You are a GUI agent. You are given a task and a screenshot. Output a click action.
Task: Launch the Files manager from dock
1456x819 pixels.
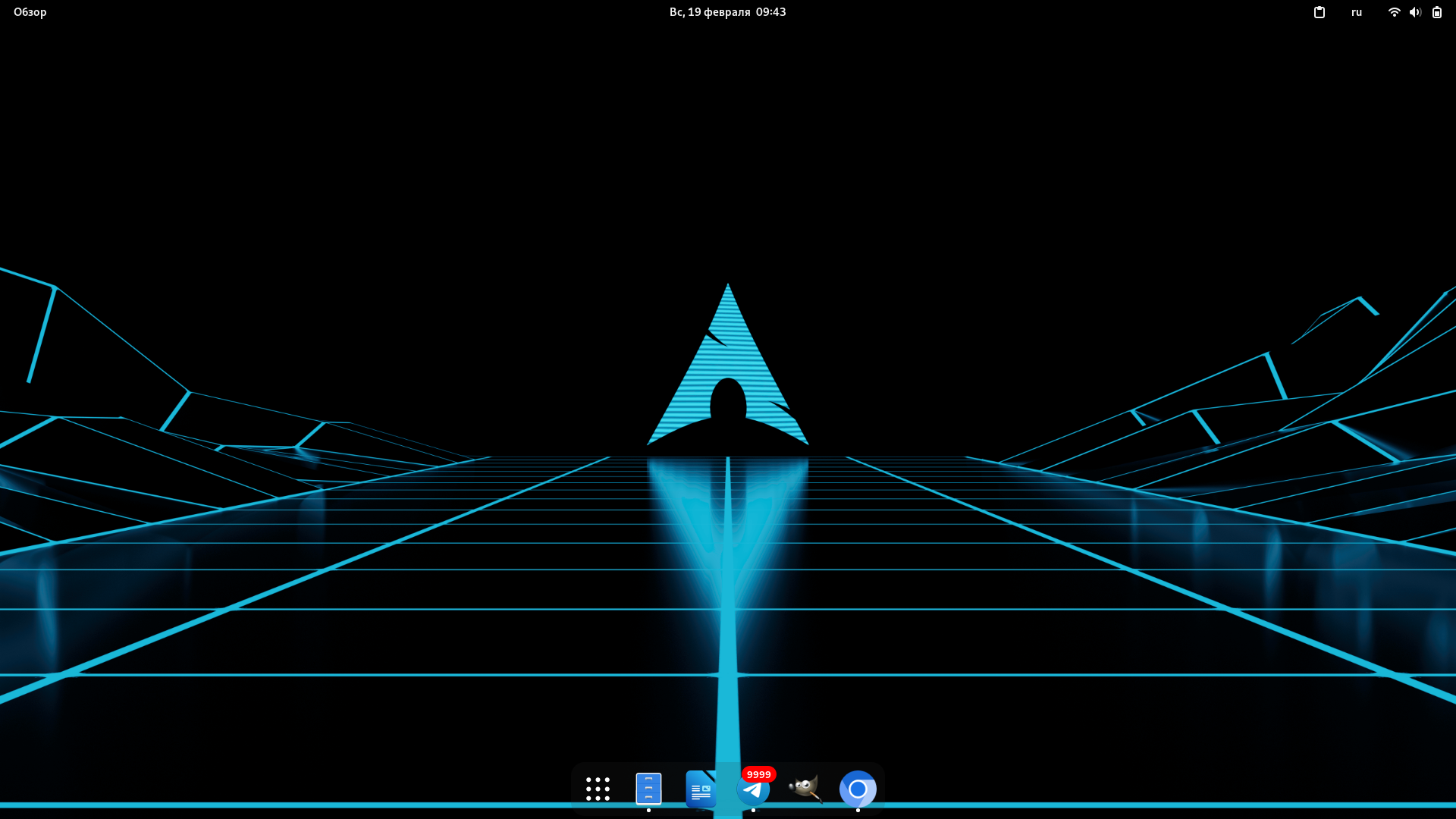pos(648,789)
